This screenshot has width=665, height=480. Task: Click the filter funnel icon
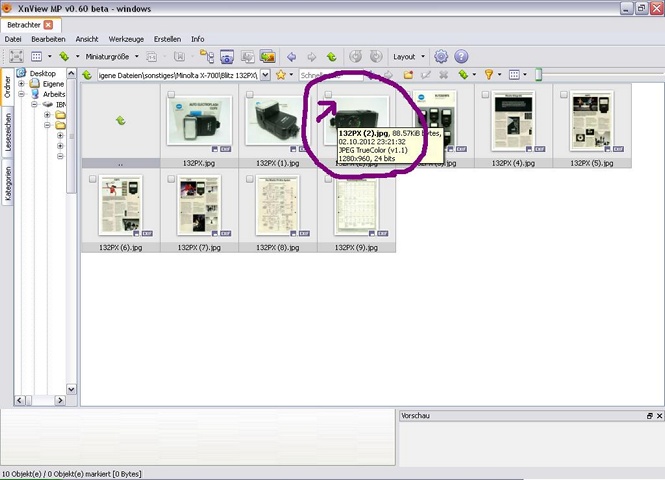489,75
